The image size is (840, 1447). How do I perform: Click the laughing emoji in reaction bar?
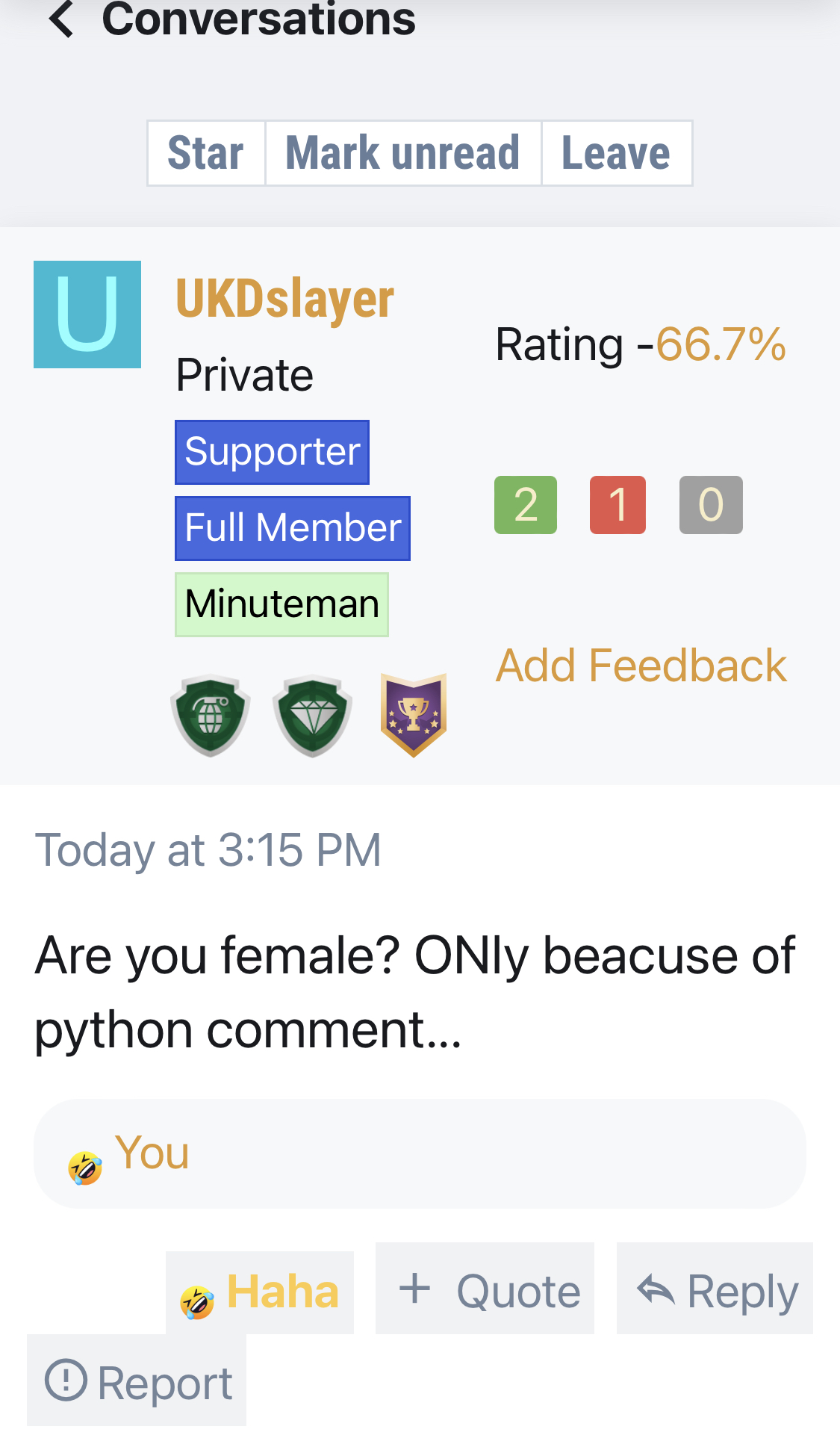click(85, 1168)
